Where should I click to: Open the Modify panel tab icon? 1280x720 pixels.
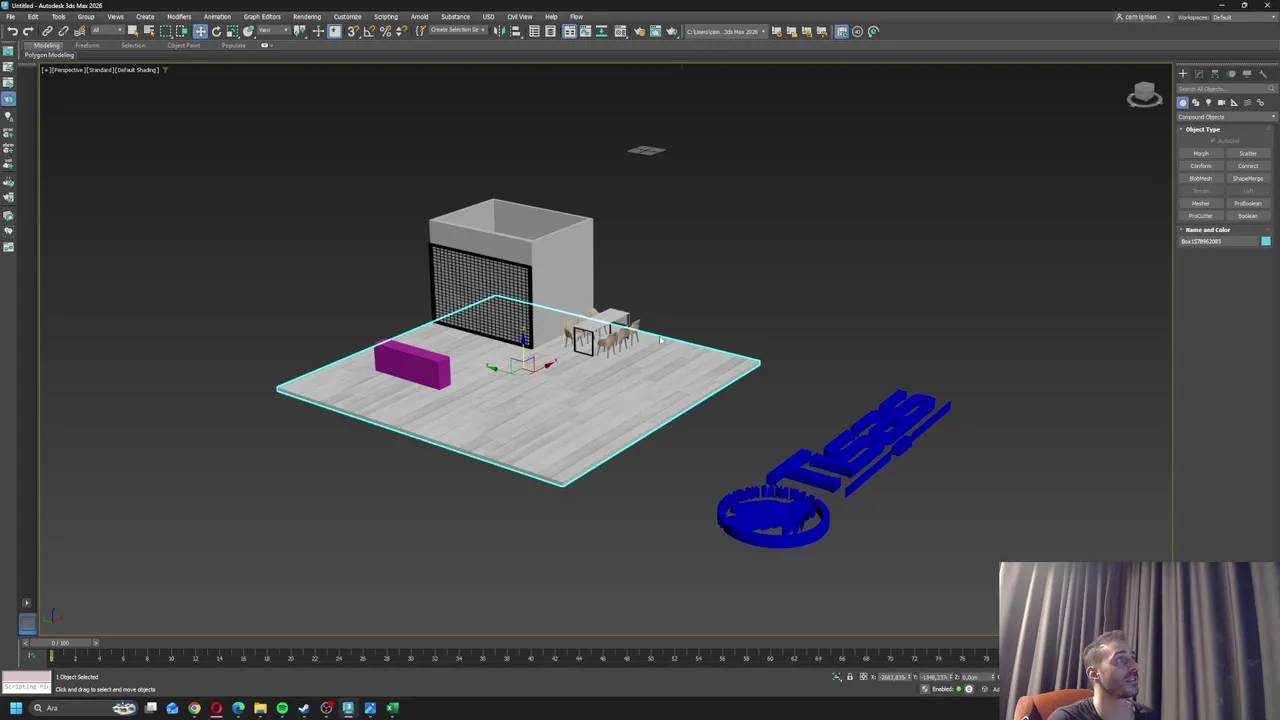tap(1199, 73)
